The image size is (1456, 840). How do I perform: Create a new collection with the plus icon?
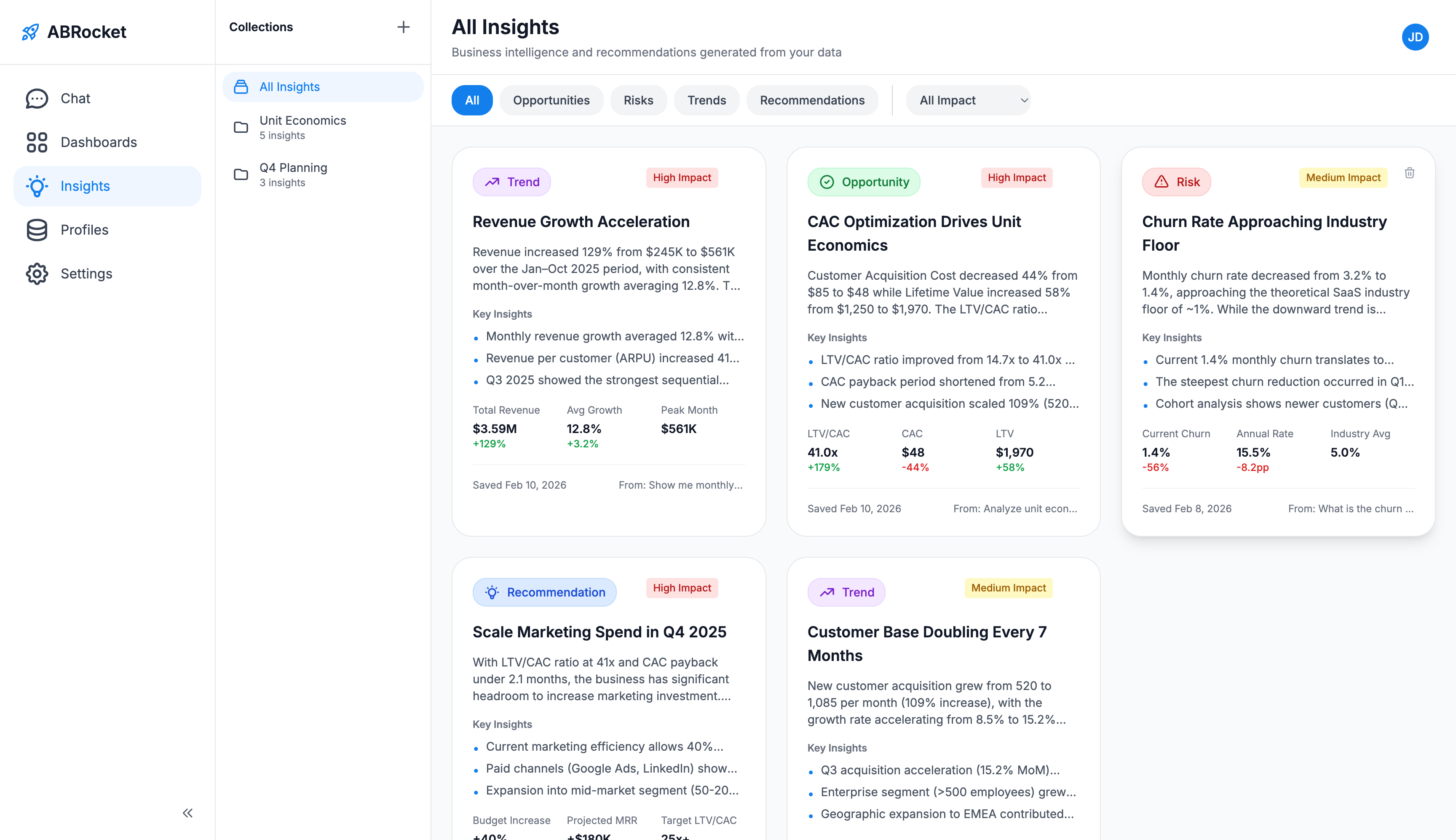403,27
